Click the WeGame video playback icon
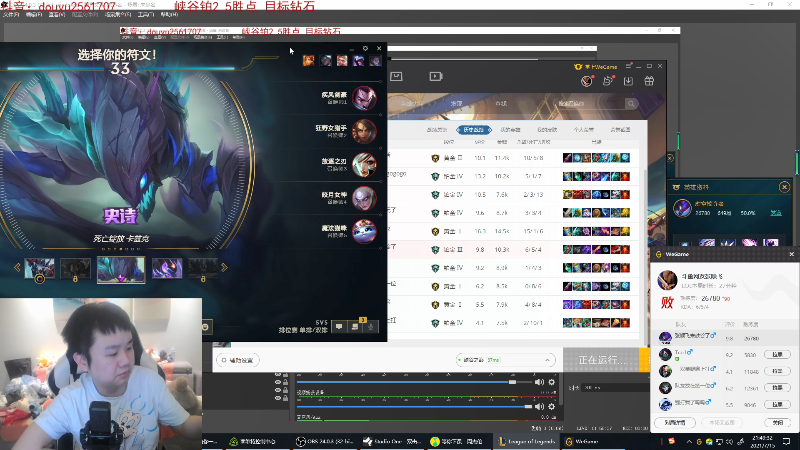This screenshot has height=450, width=800. 436,77
